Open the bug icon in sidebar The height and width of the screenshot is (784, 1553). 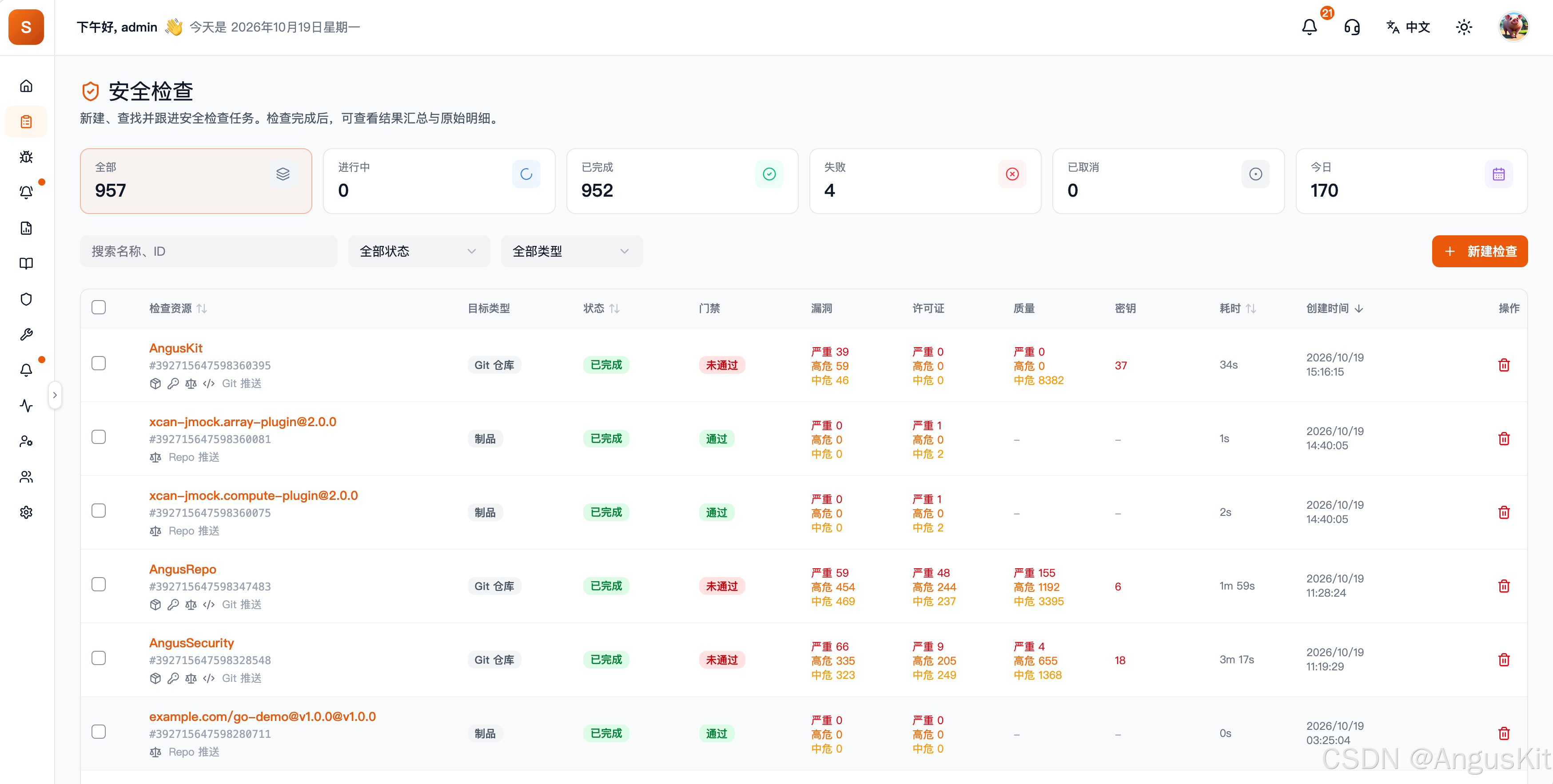[x=26, y=157]
